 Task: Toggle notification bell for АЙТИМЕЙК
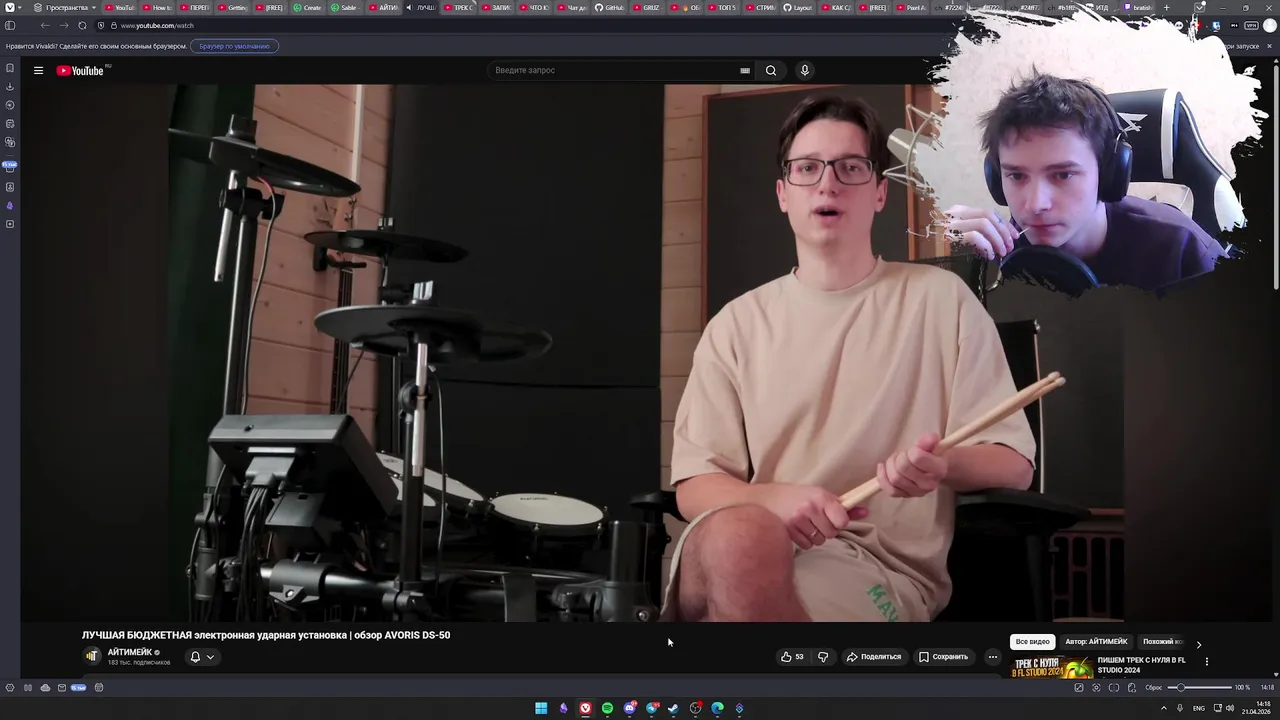pyautogui.click(x=195, y=657)
